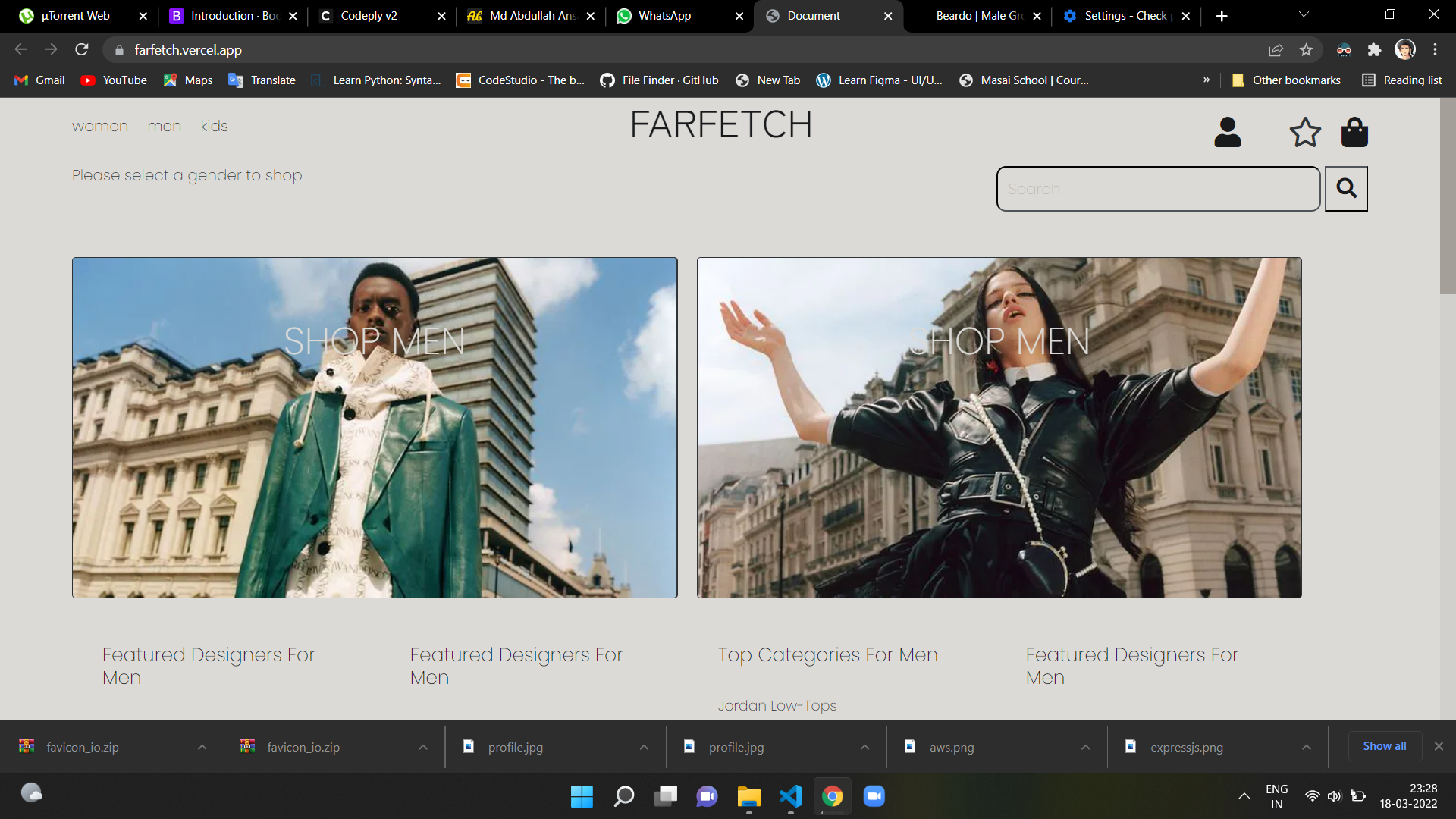Expand options for second profile.jpg download
This screenshot has width=1456, height=819.
point(864,748)
